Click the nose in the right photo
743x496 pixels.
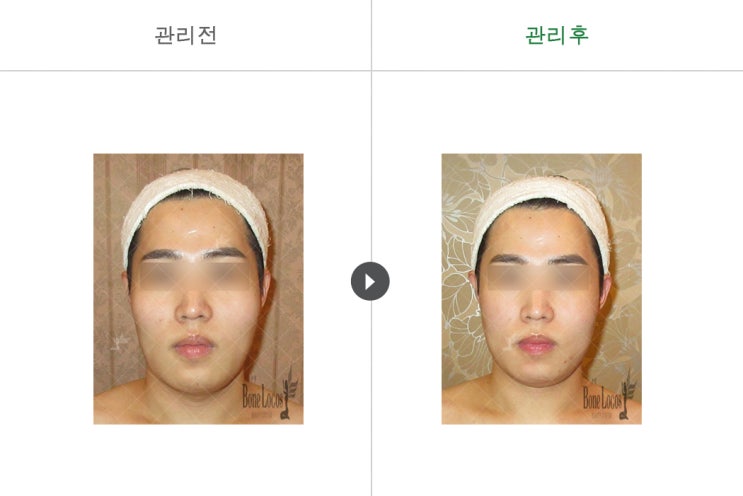537,308
